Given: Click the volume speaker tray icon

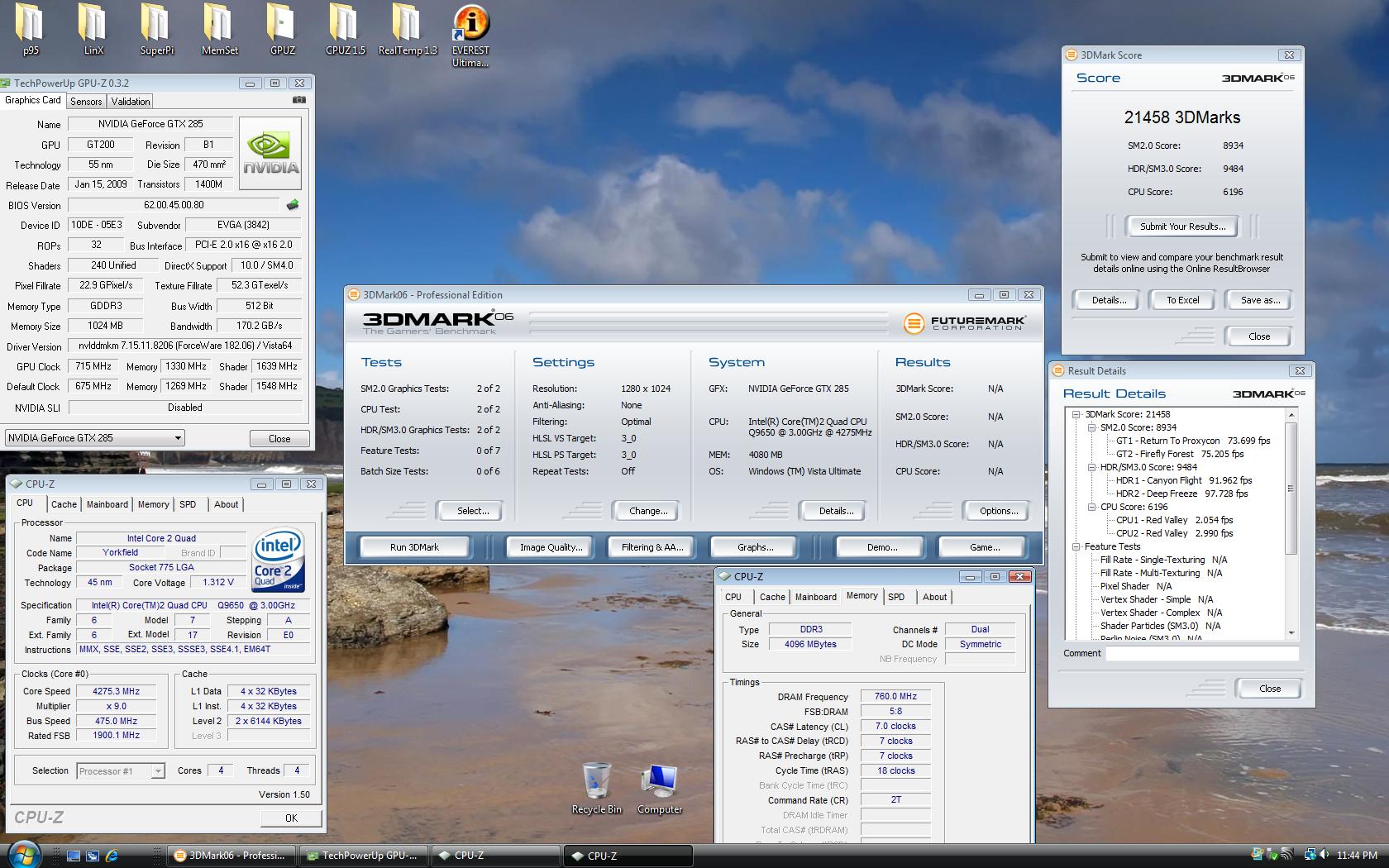Looking at the screenshot, I should click(x=1325, y=855).
